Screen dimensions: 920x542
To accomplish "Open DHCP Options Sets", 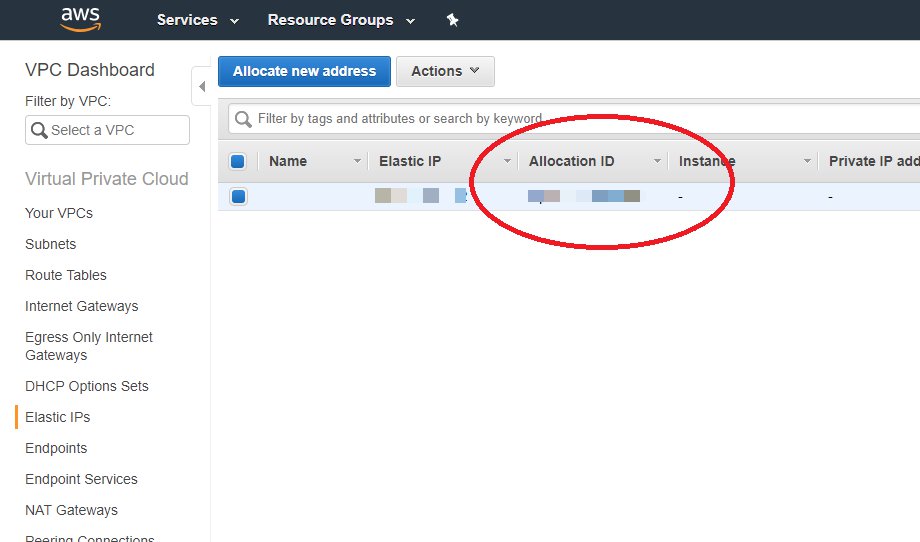I will 87,386.
